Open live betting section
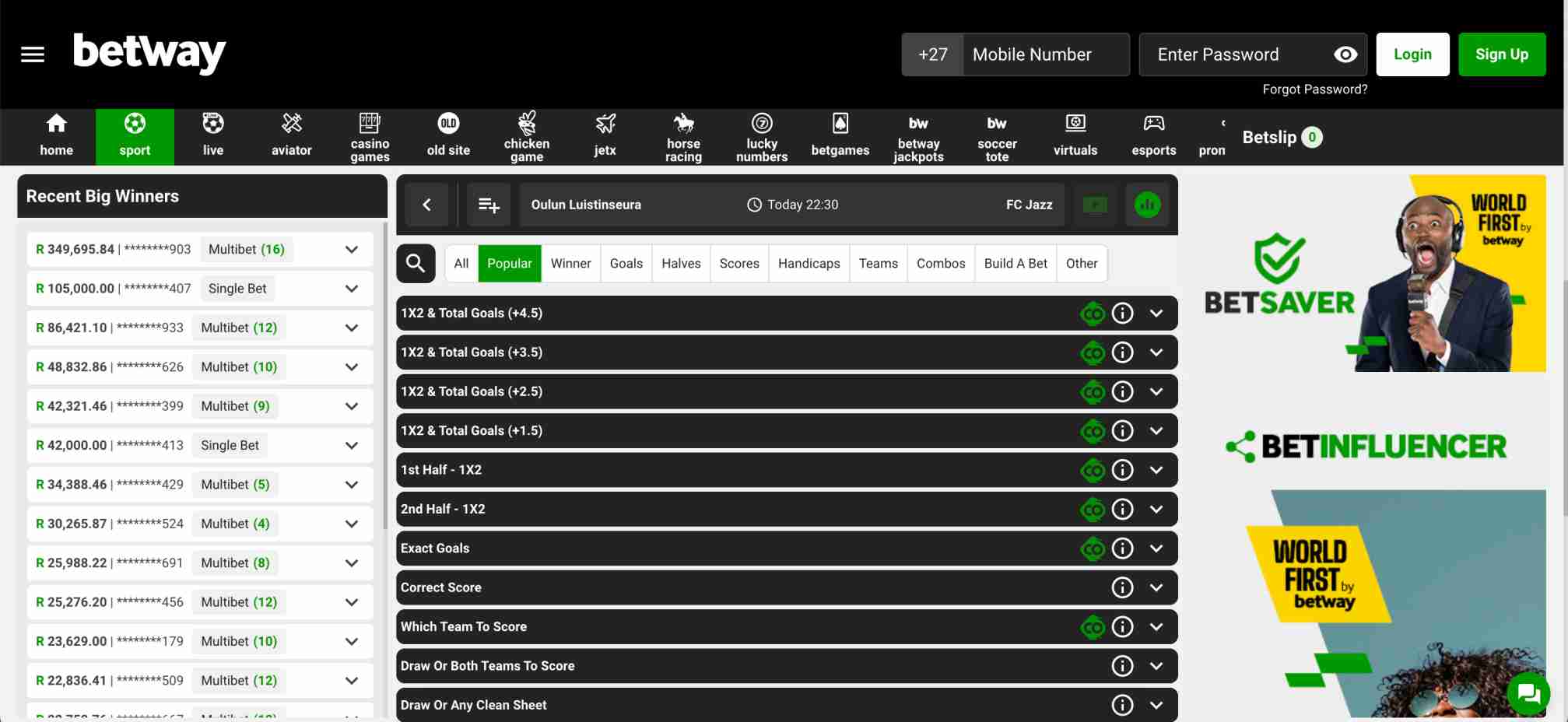1568x722 pixels. click(213, 136)
